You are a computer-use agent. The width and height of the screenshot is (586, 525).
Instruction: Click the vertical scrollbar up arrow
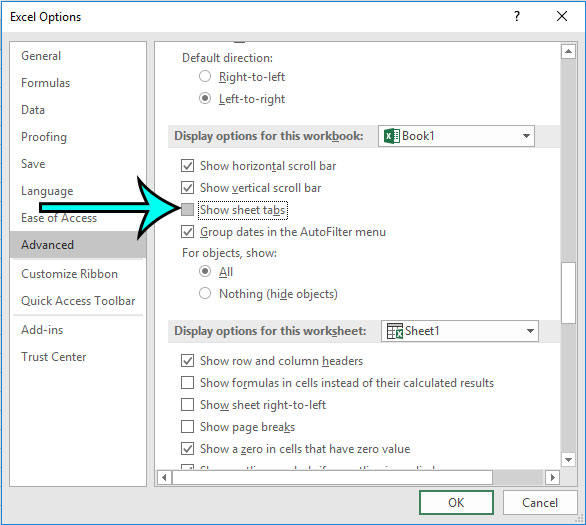pos(568,51)
